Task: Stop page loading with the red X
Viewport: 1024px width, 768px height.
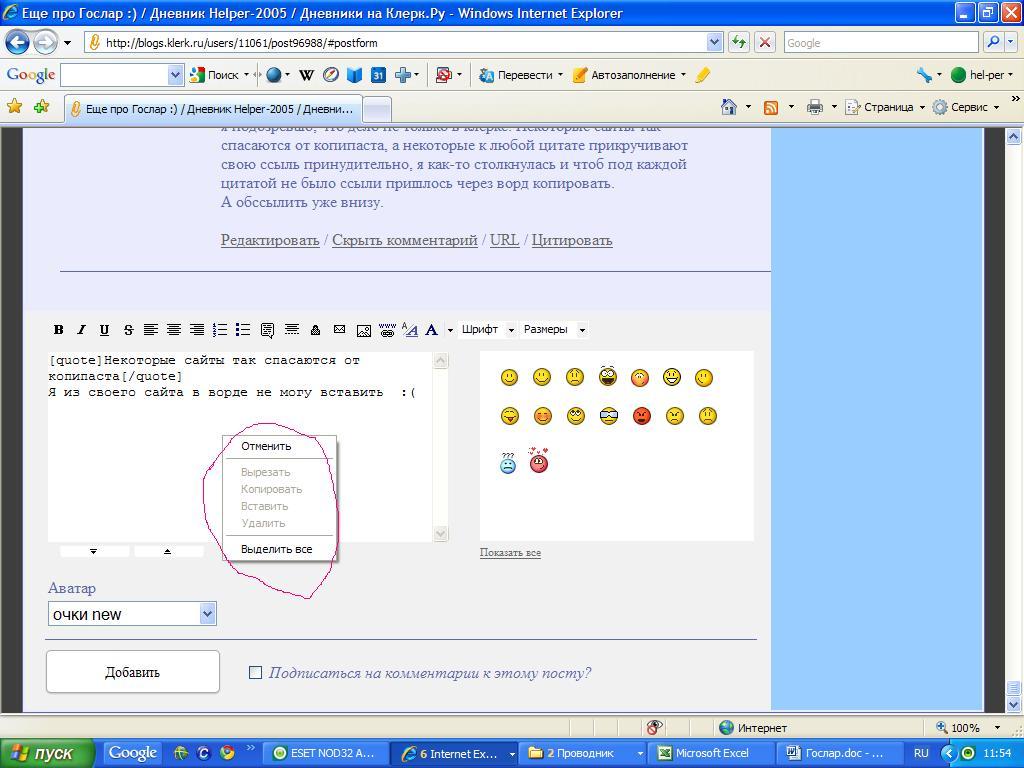Action: [765, 43]
